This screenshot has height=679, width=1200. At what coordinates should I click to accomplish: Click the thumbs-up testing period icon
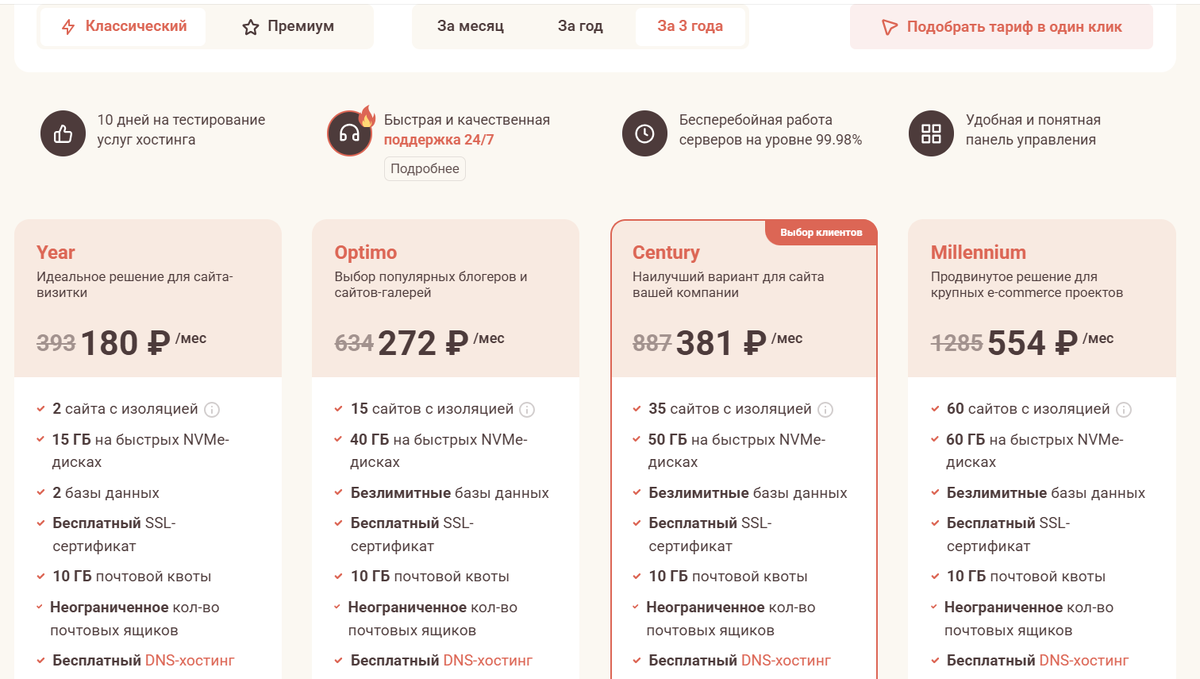63,133
